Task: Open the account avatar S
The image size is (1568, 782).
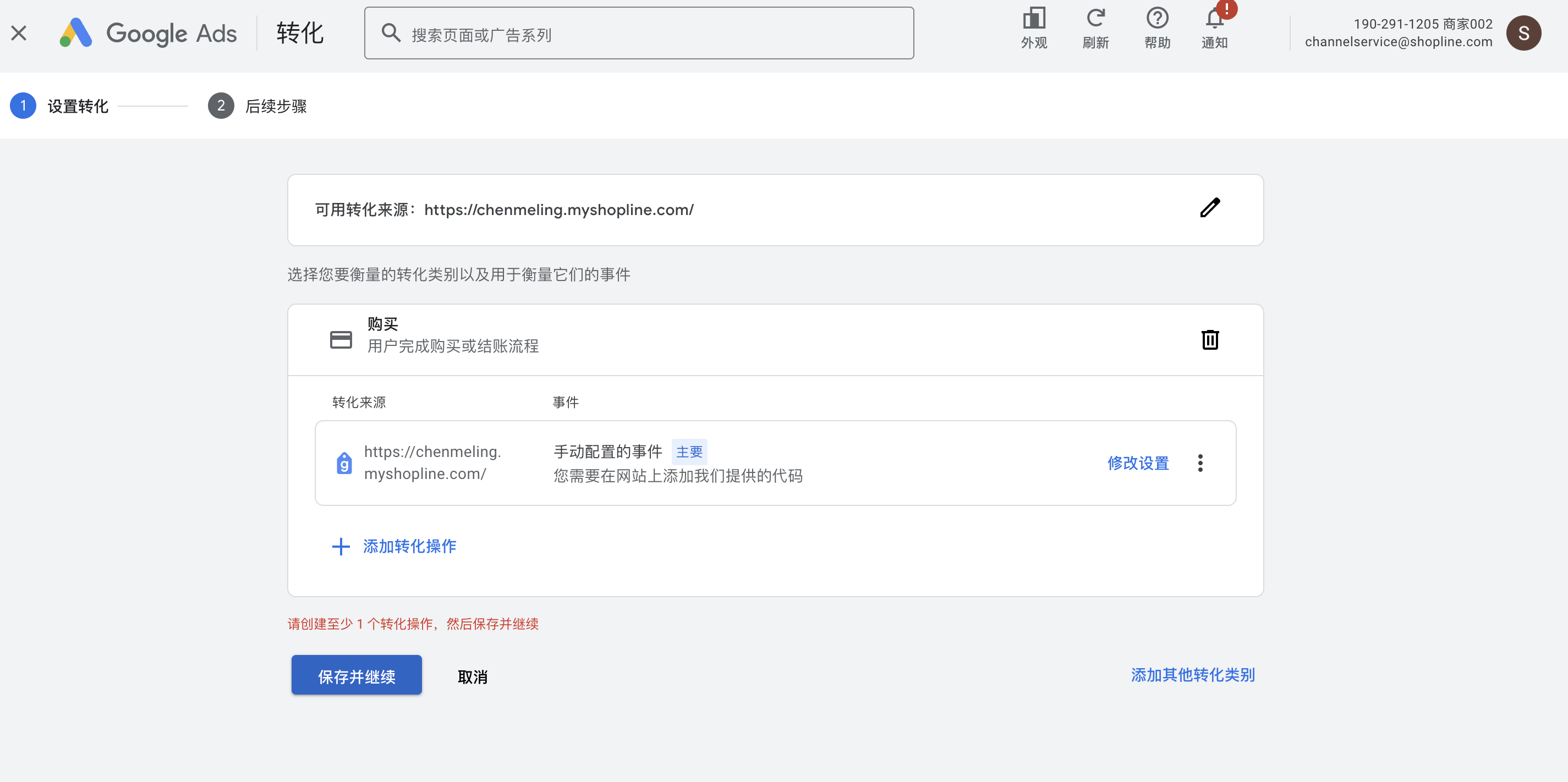Action: coord(1523,33)
